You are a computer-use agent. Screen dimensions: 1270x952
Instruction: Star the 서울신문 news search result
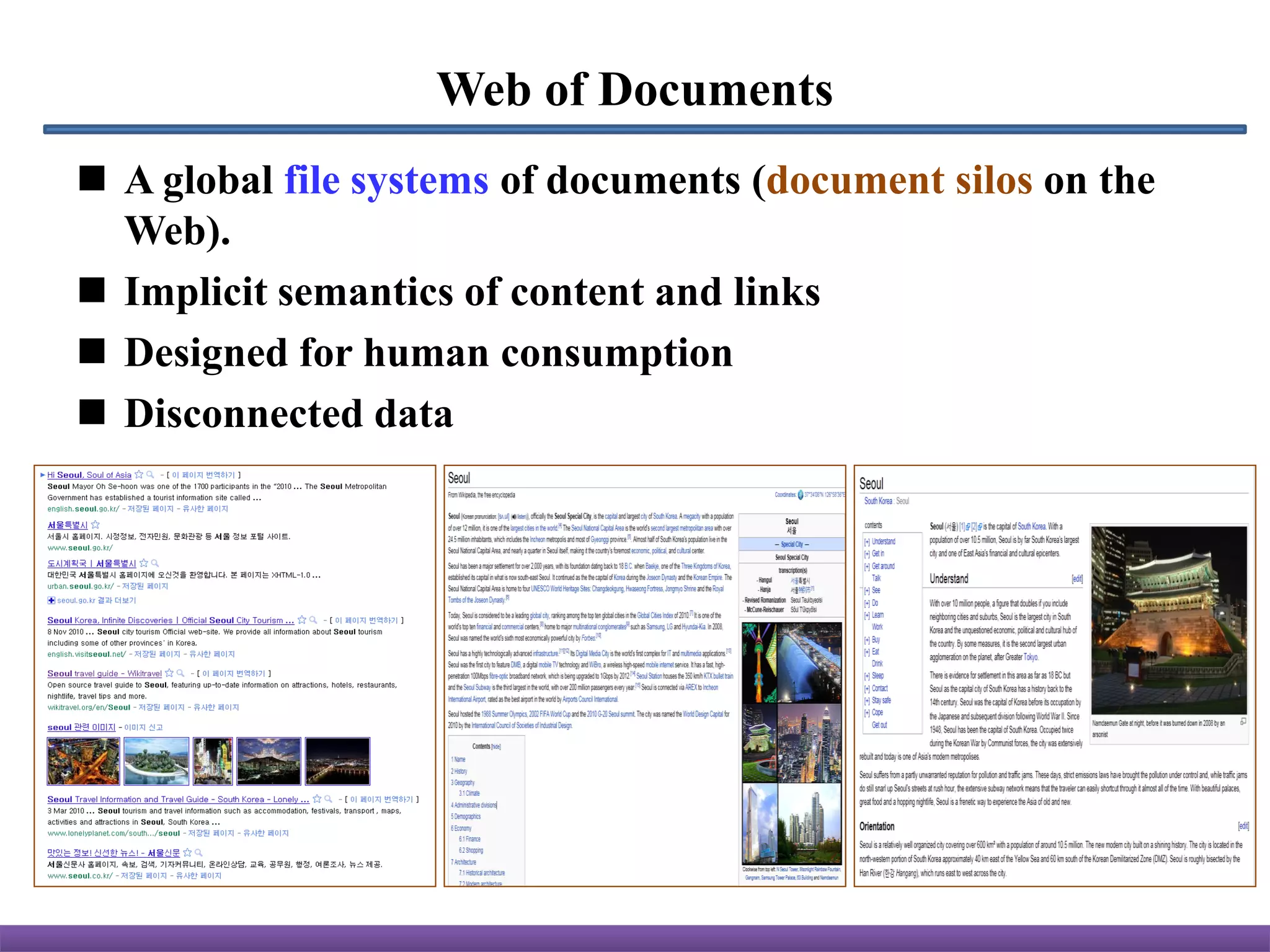187,852
